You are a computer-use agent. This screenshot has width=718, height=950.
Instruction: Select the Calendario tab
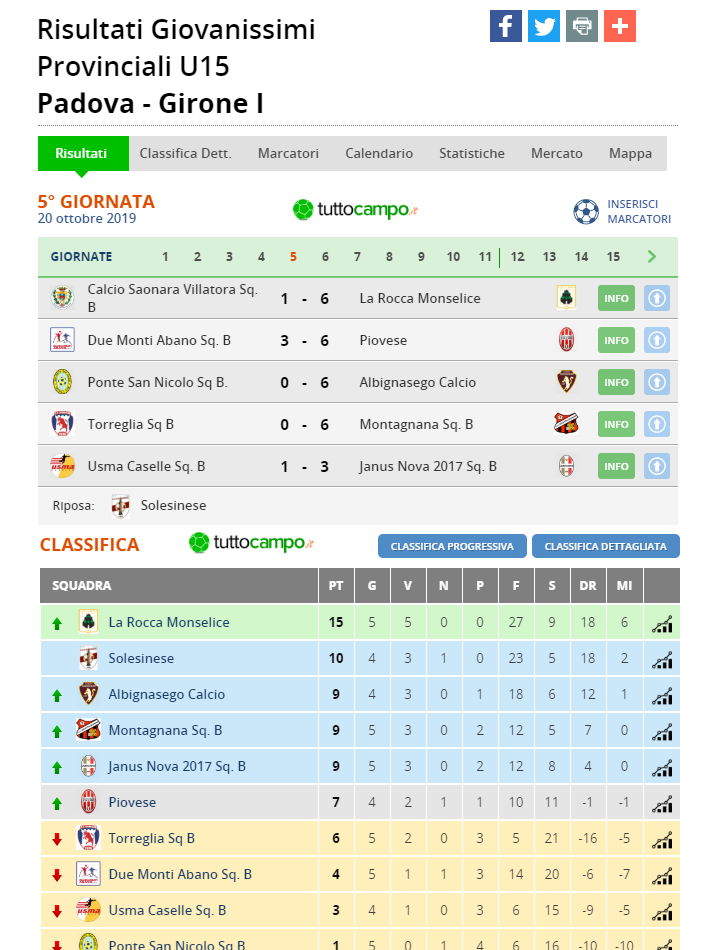379,153
